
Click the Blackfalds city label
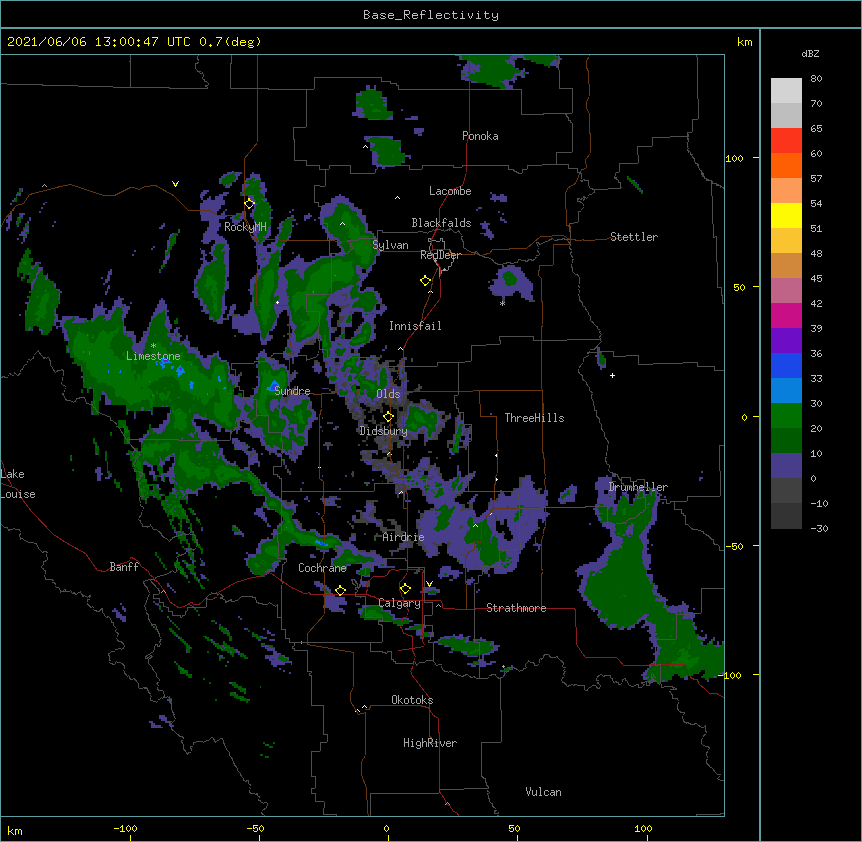click(441, 223)
